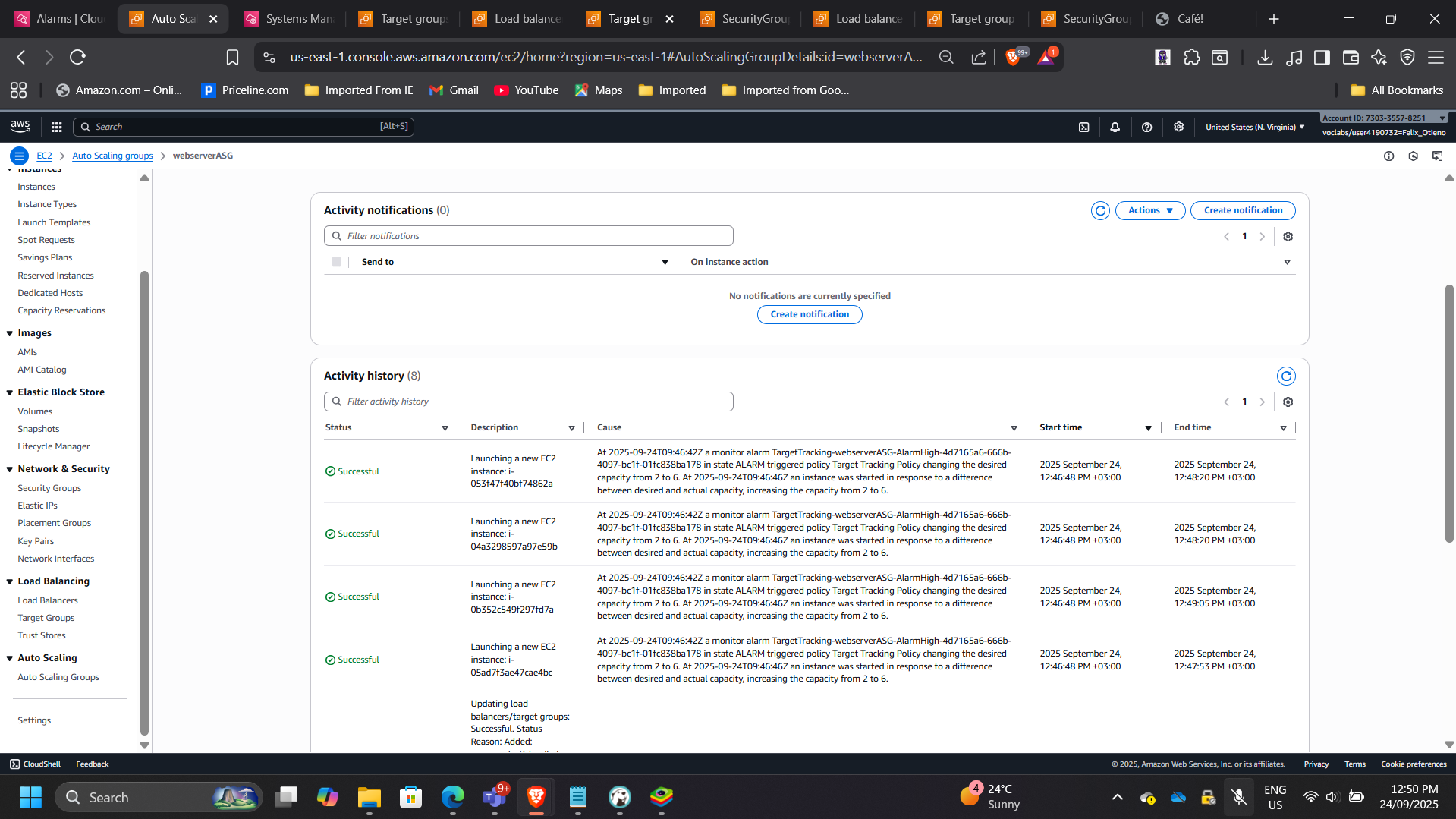The height and width of the screenshot is (819, 1456).
Task: Open Auto Scaling groups breadcrumb link
Action: pyautogui.click(x=112, y=156)
